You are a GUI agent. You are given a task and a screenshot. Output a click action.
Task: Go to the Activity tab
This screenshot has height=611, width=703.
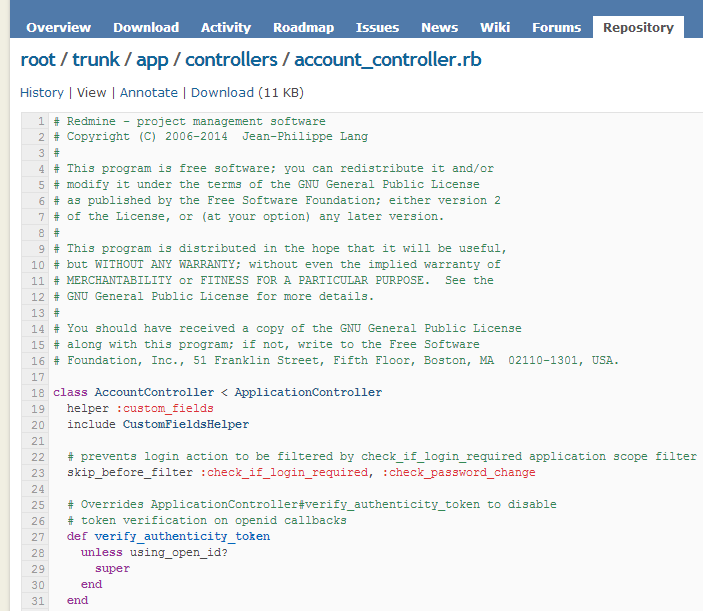(x=226, y=27)
